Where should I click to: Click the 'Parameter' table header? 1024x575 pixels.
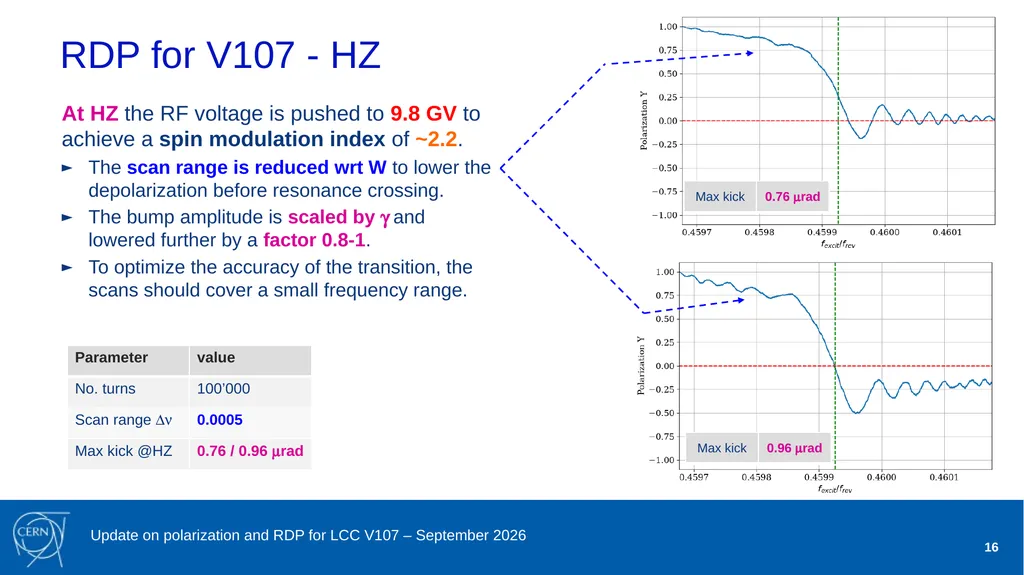click(128, 360)
